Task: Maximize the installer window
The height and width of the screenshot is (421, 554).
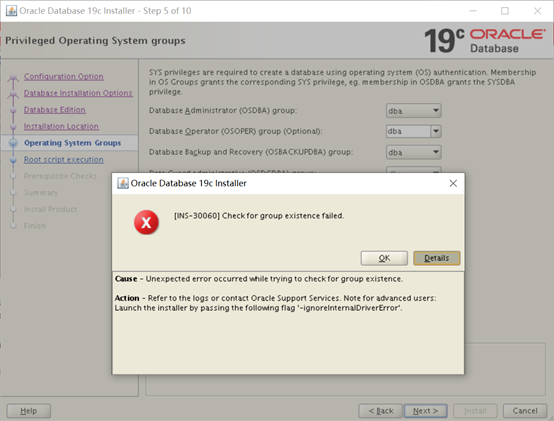Action: click(x=505, y=11)
